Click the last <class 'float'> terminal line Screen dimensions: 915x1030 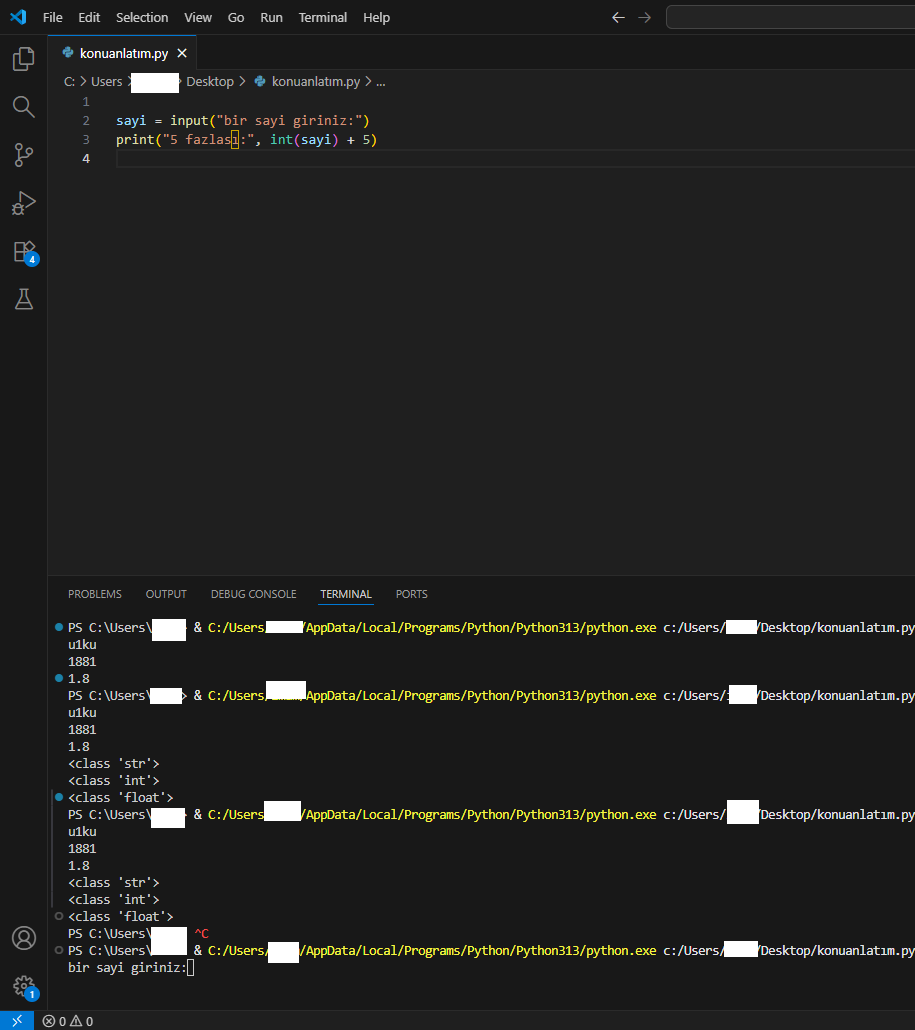click(x=120, y=916)
